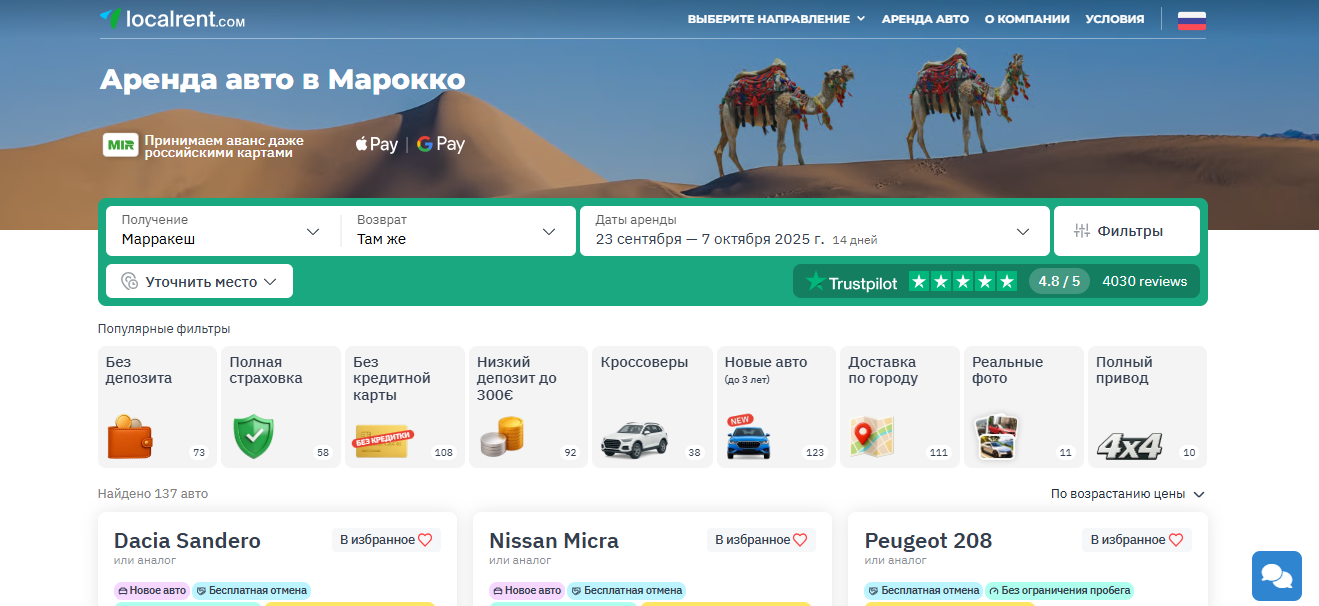Select the coins 'Низкий депозит до 300€' filter
1319x606 pixels.
528,407
